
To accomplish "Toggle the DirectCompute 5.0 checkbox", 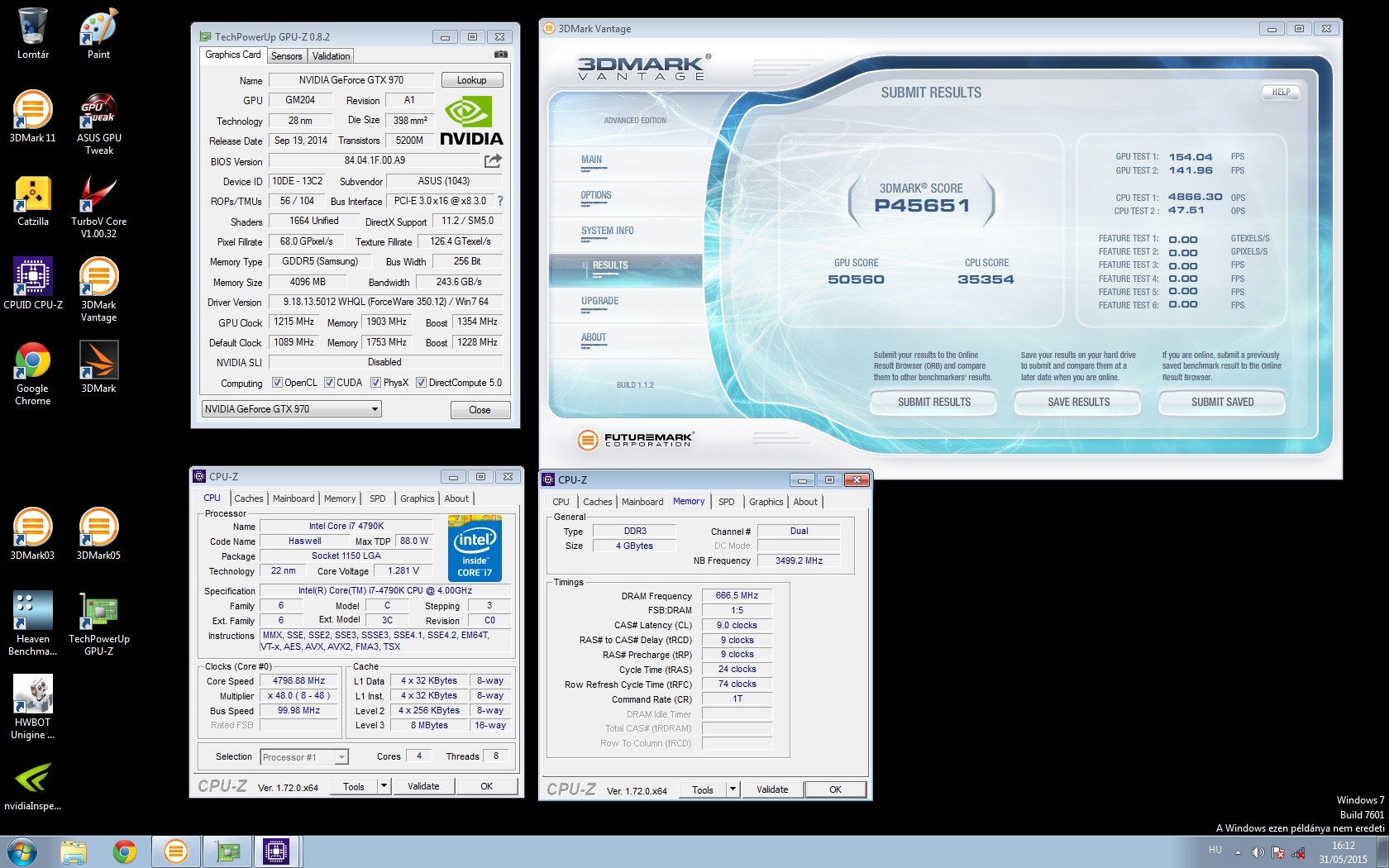I will tap(422, 383).
